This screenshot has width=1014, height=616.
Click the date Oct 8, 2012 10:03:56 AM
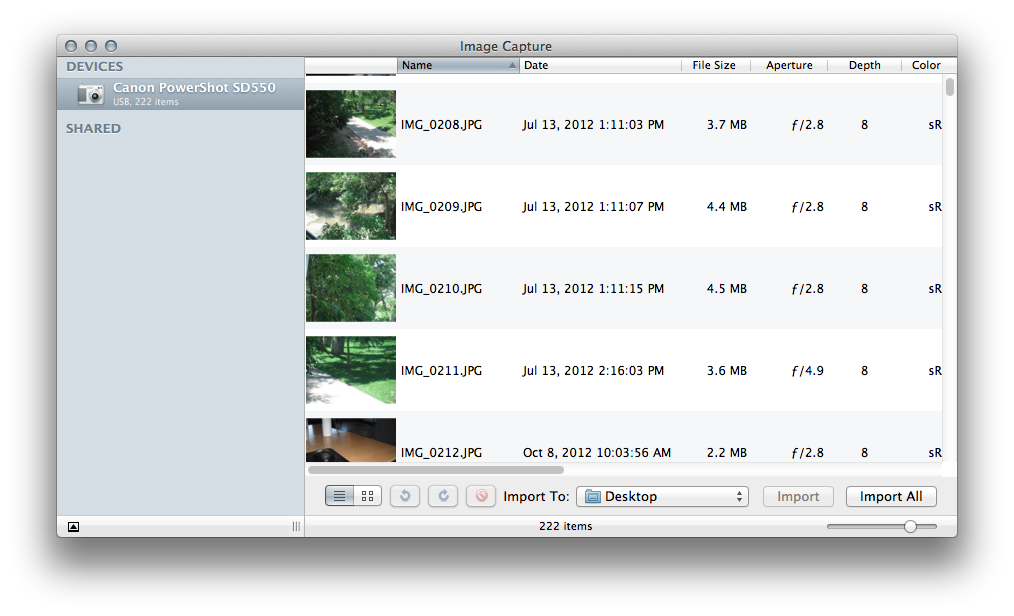tap(597, 453)
